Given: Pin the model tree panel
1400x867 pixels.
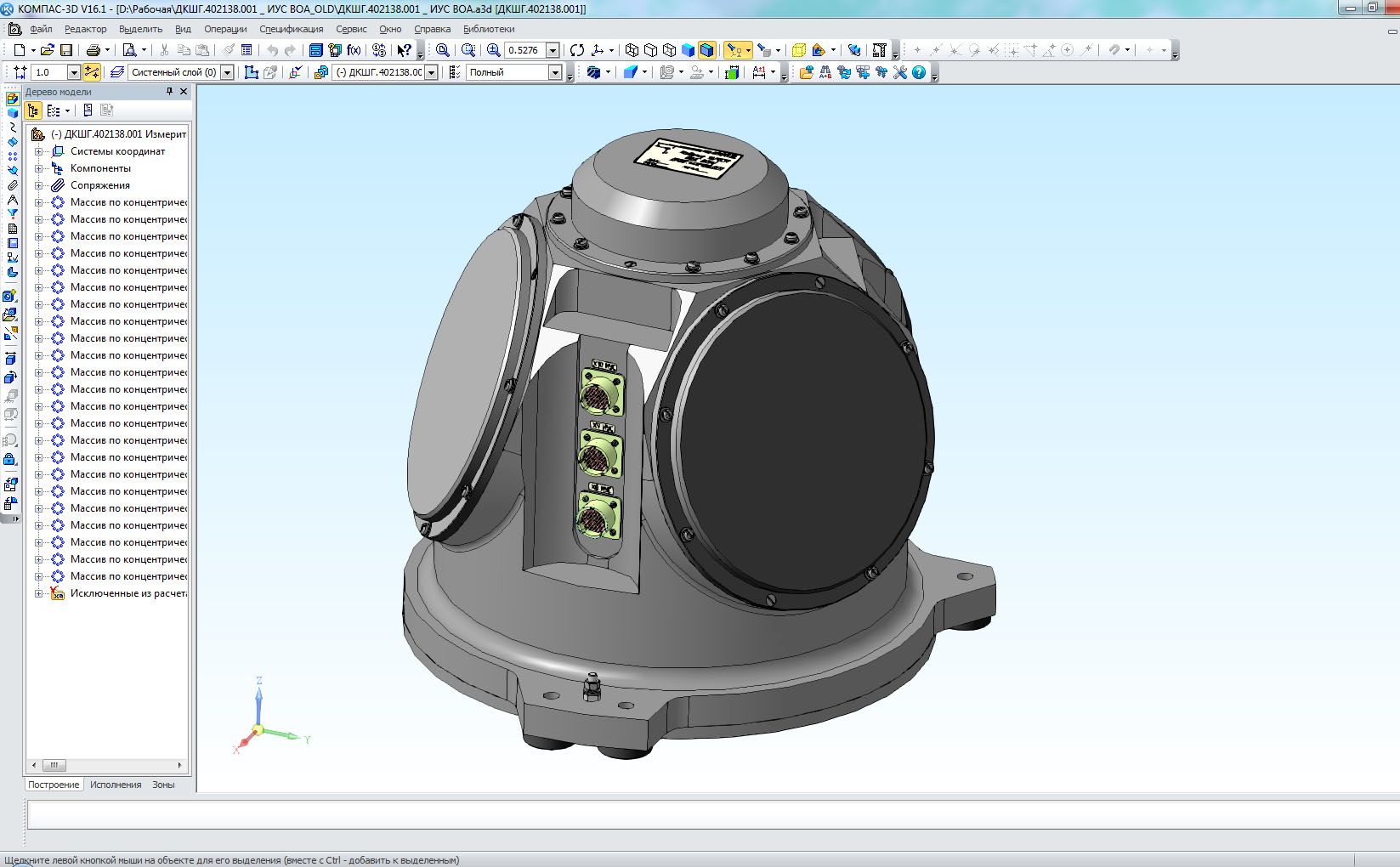Looking at the screenshot, I should click(169, 92).
